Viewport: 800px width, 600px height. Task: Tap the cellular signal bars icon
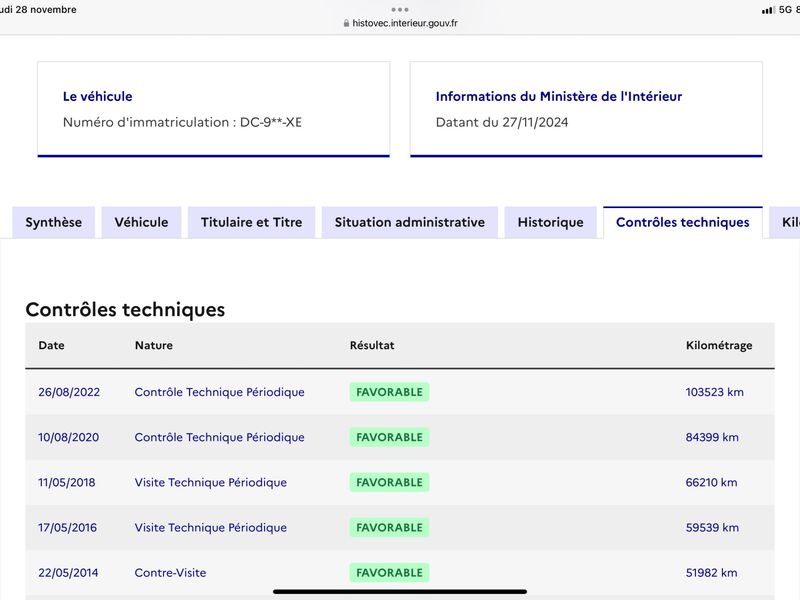point(768,10)
